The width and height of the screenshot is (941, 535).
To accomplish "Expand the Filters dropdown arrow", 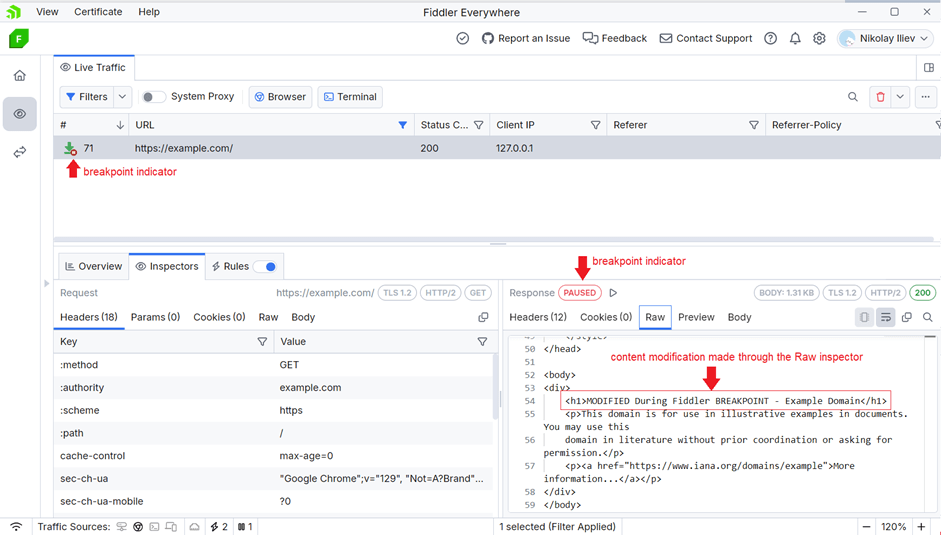I will point(122,97).
